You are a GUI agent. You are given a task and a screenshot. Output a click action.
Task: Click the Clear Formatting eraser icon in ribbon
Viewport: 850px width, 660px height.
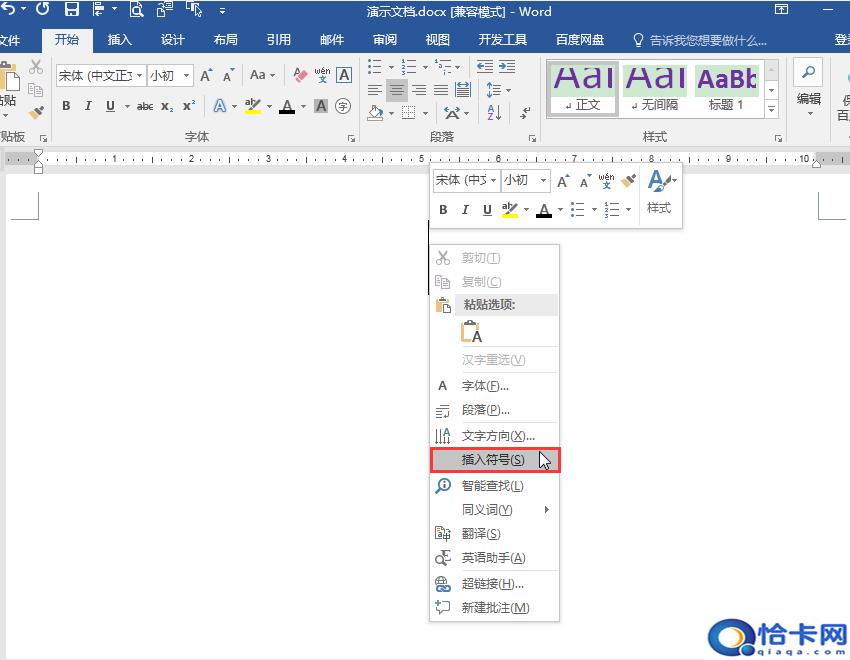300,75
